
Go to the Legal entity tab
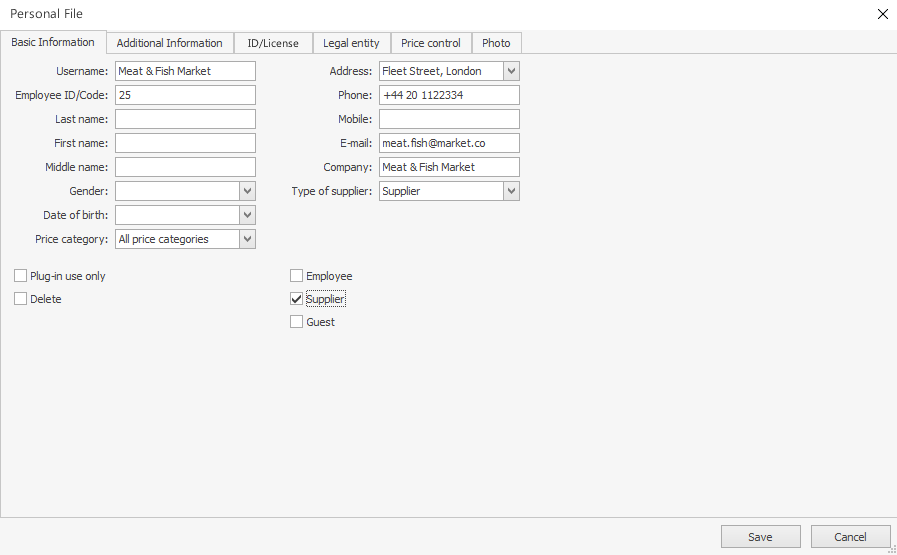tap(351, 43)
